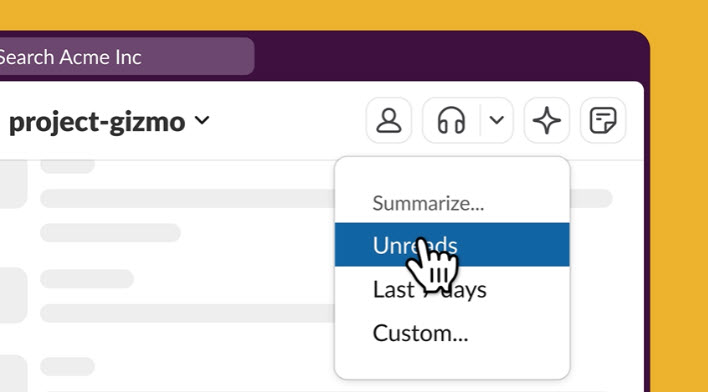Focus the Search Acme Inc field
The image size is (708, 392).
[124, 56]
